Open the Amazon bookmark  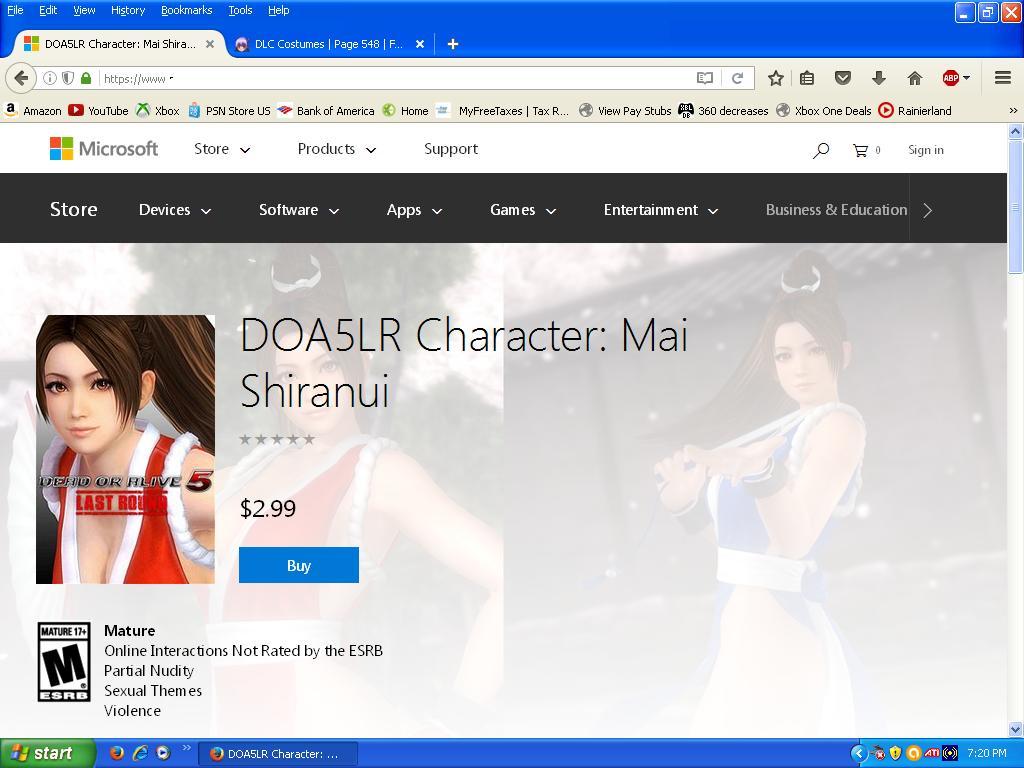point(33,110)
